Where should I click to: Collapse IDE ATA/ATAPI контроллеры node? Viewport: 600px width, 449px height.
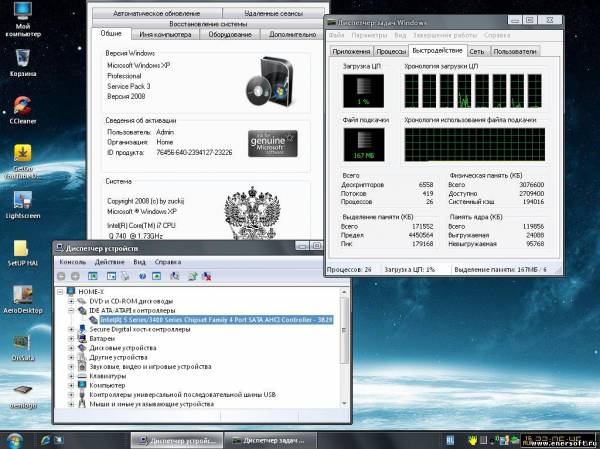(x=71, y=310)
